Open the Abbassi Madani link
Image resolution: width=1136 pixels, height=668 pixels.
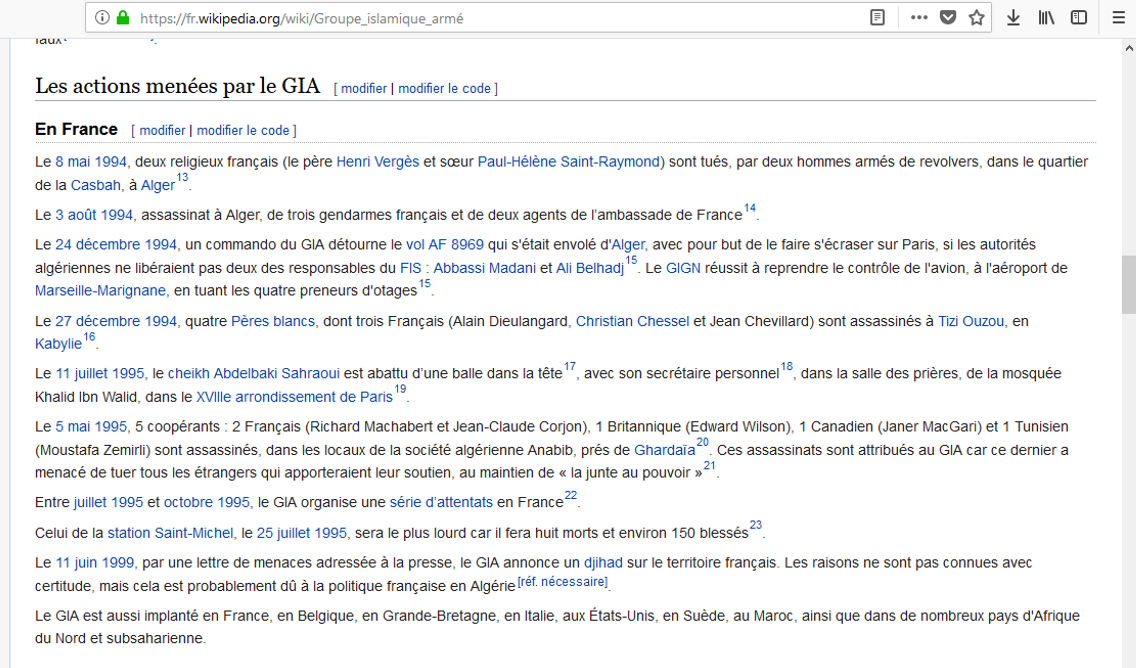(x=485, y=268)
